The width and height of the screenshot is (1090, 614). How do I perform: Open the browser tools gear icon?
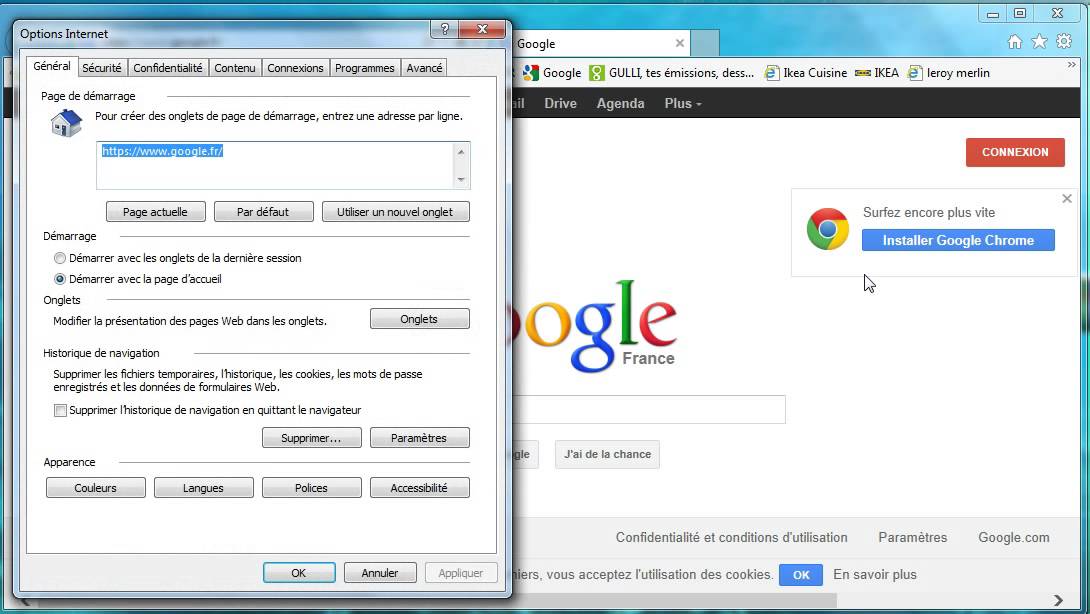[1064, 42]
